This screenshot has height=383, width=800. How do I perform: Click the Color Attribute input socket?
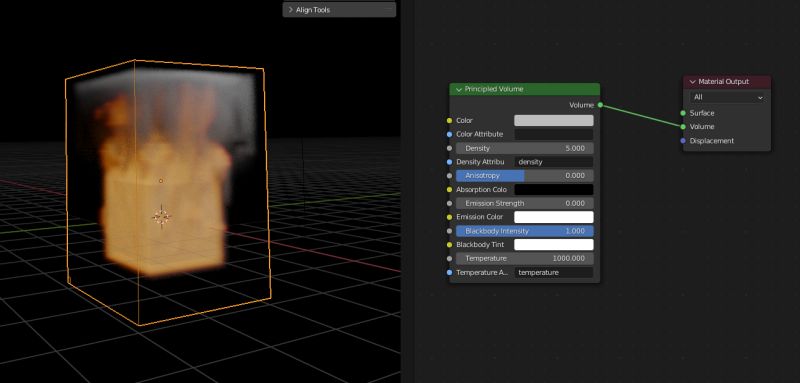point(449,135)
